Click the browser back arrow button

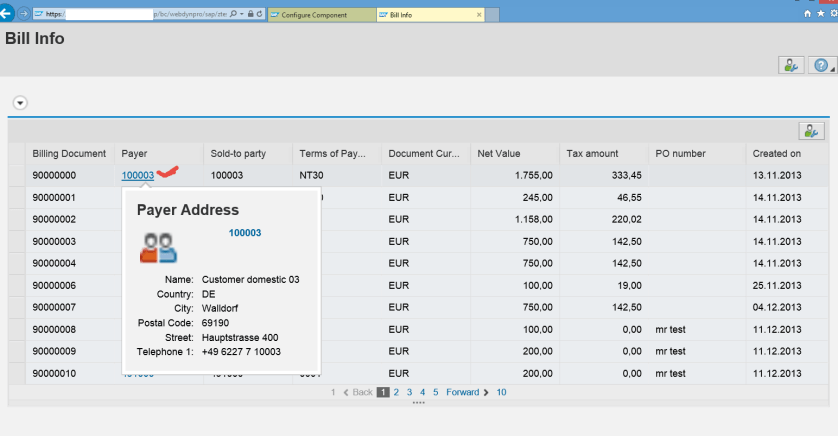(x=8, y=15)
